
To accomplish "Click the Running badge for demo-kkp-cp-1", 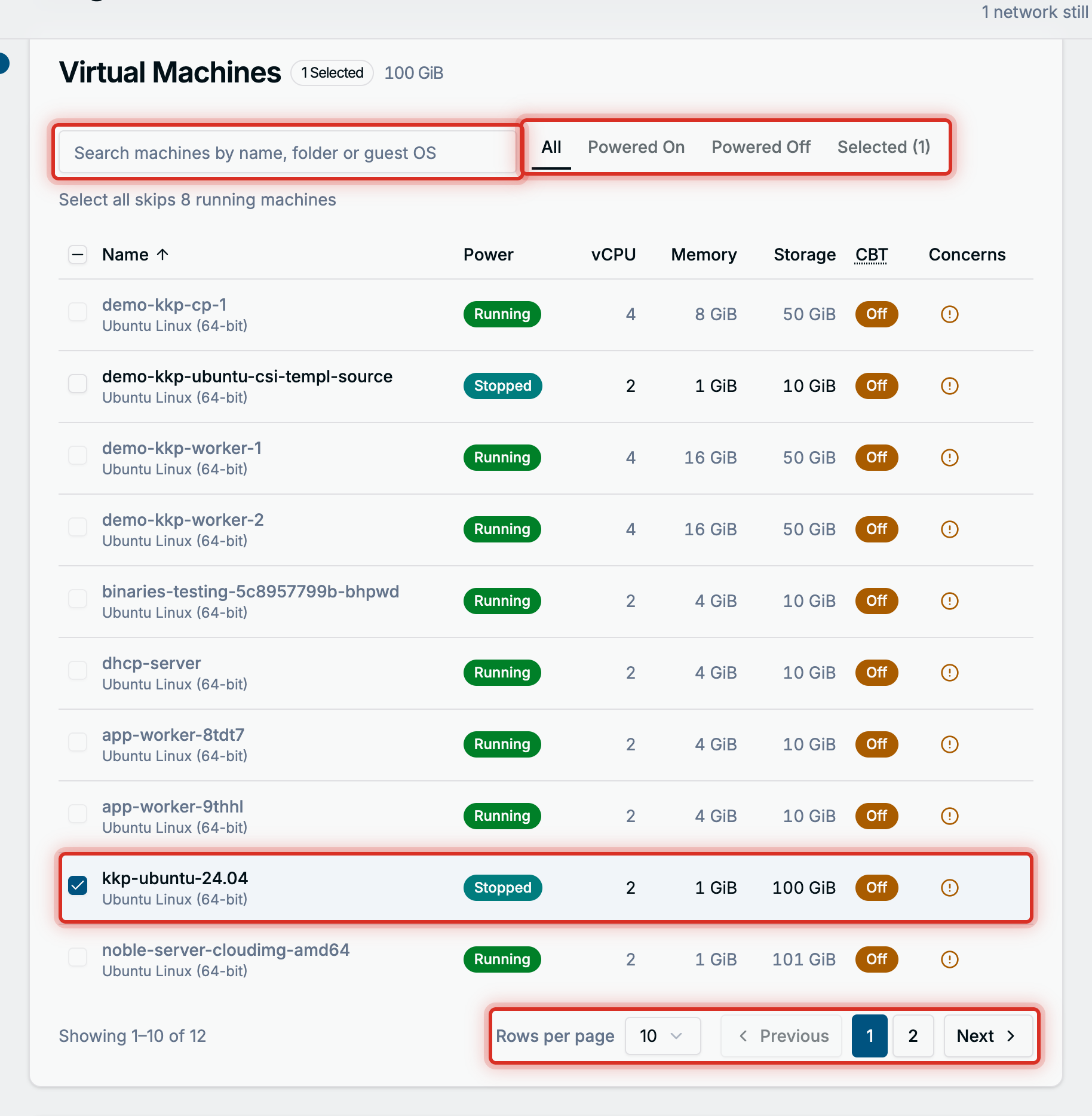I will (x=502, y=314).
